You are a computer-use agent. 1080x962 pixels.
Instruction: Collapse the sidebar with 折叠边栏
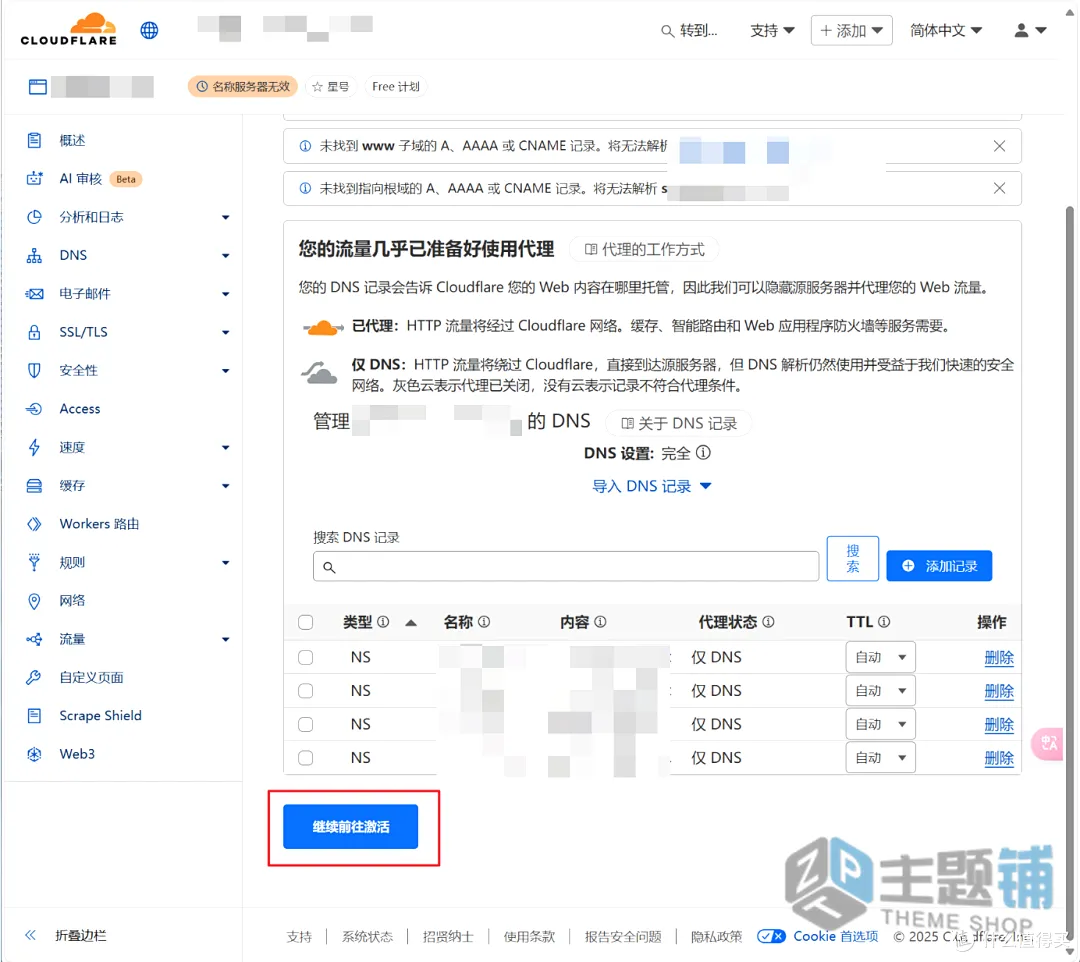[x=67, y=935]
